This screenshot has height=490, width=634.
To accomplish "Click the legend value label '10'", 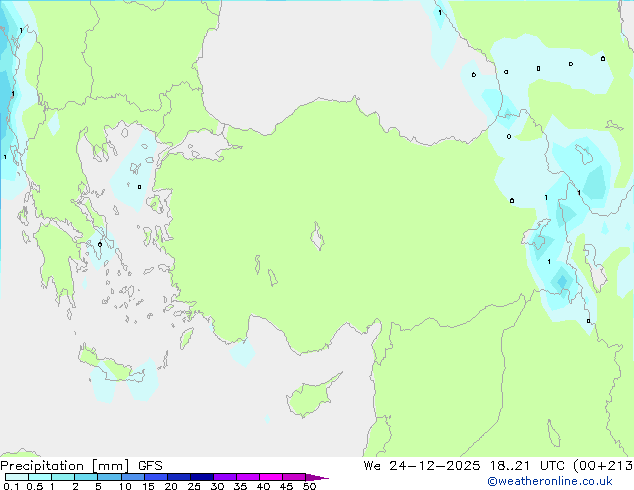I will [125, 486].
